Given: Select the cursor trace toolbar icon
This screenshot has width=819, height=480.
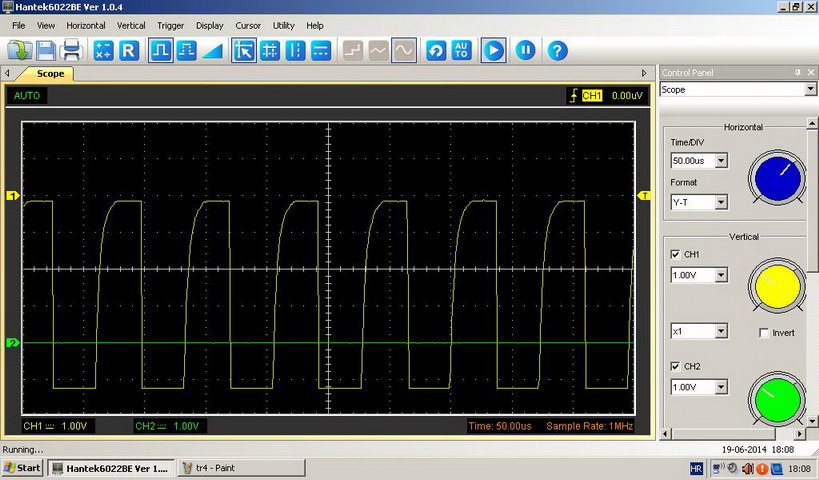Looking at the screenshot, I should [x=243, y=50].
